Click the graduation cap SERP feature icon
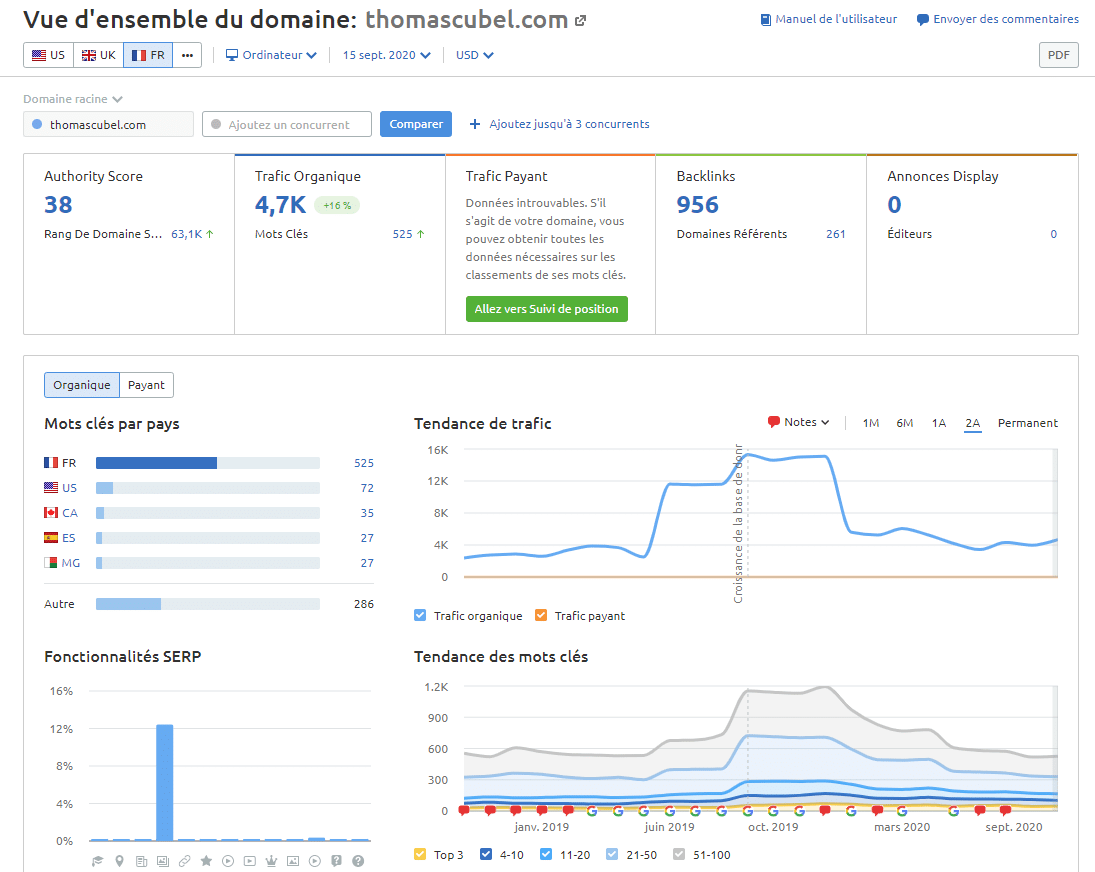 click(x=98, y=861)
